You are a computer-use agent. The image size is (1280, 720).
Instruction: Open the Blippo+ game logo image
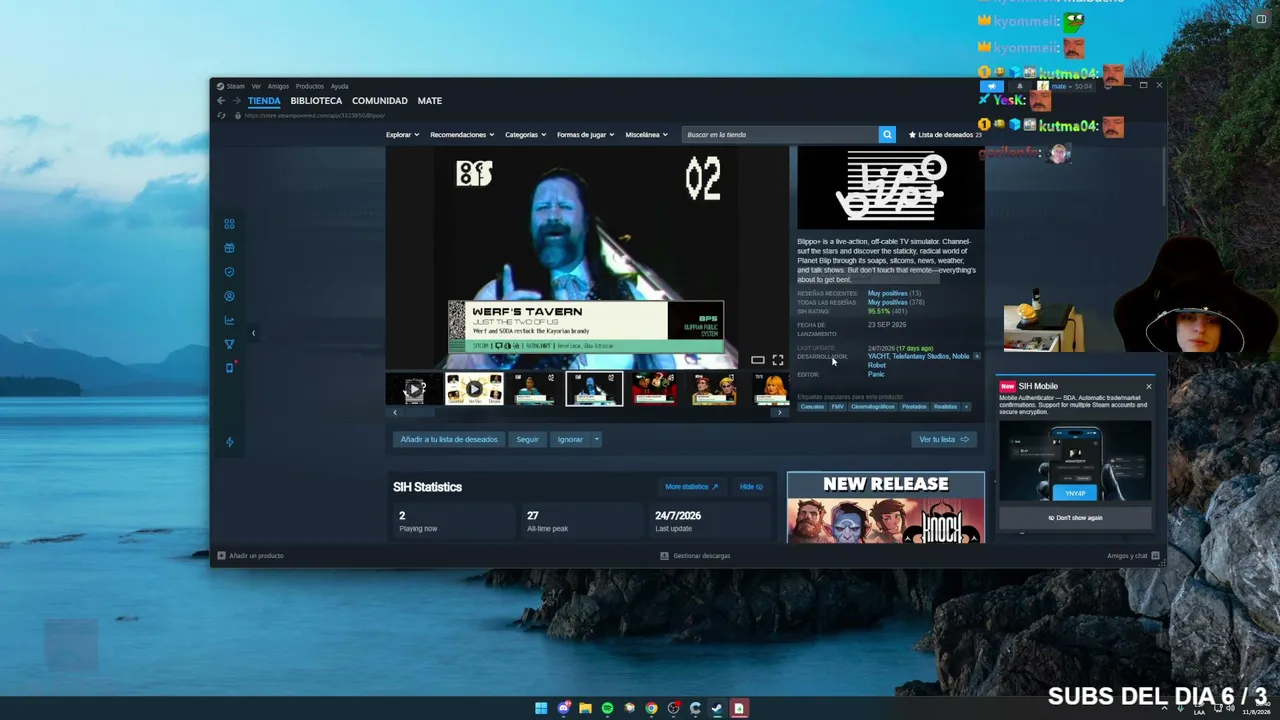891,188
